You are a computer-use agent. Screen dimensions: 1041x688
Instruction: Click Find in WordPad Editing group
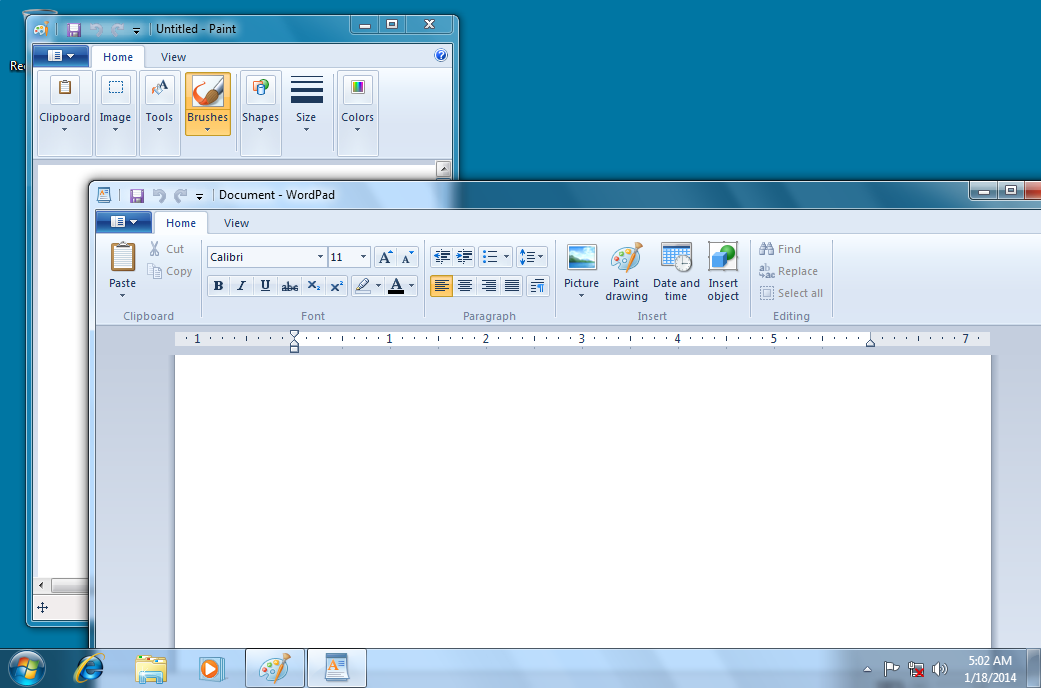click(x=781, y=249)
